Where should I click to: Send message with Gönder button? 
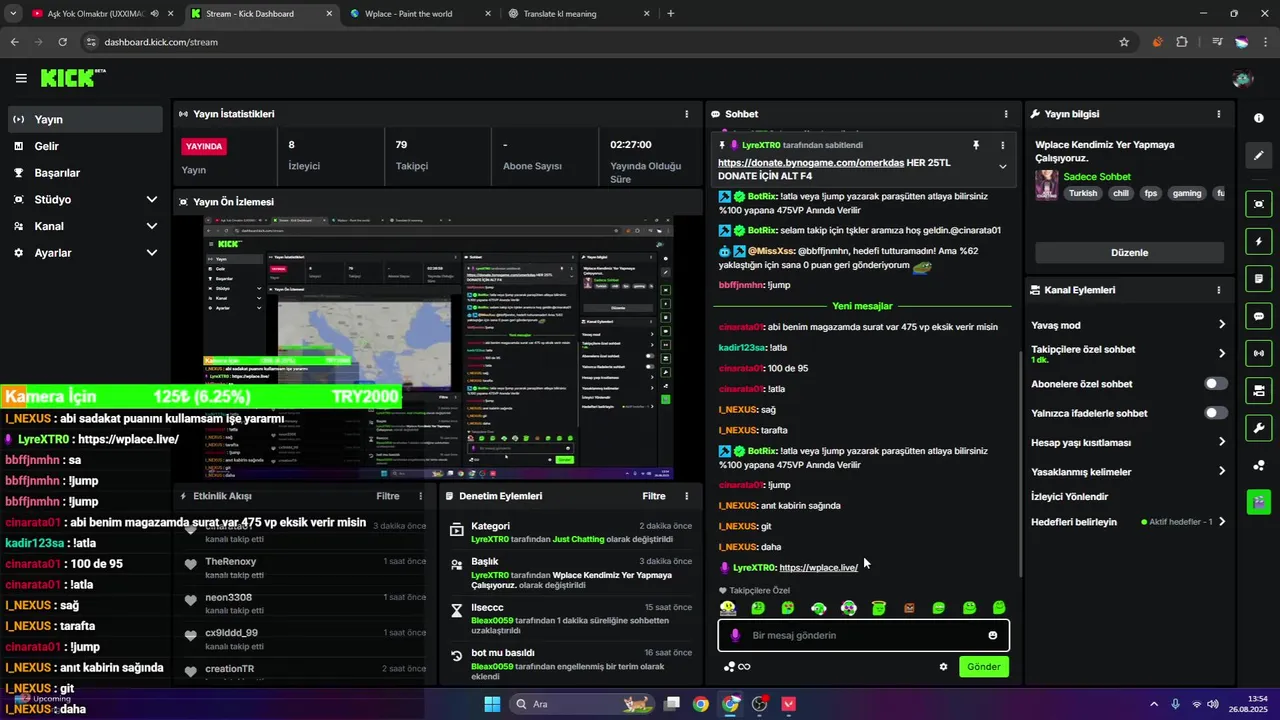[x=983, y=667]
